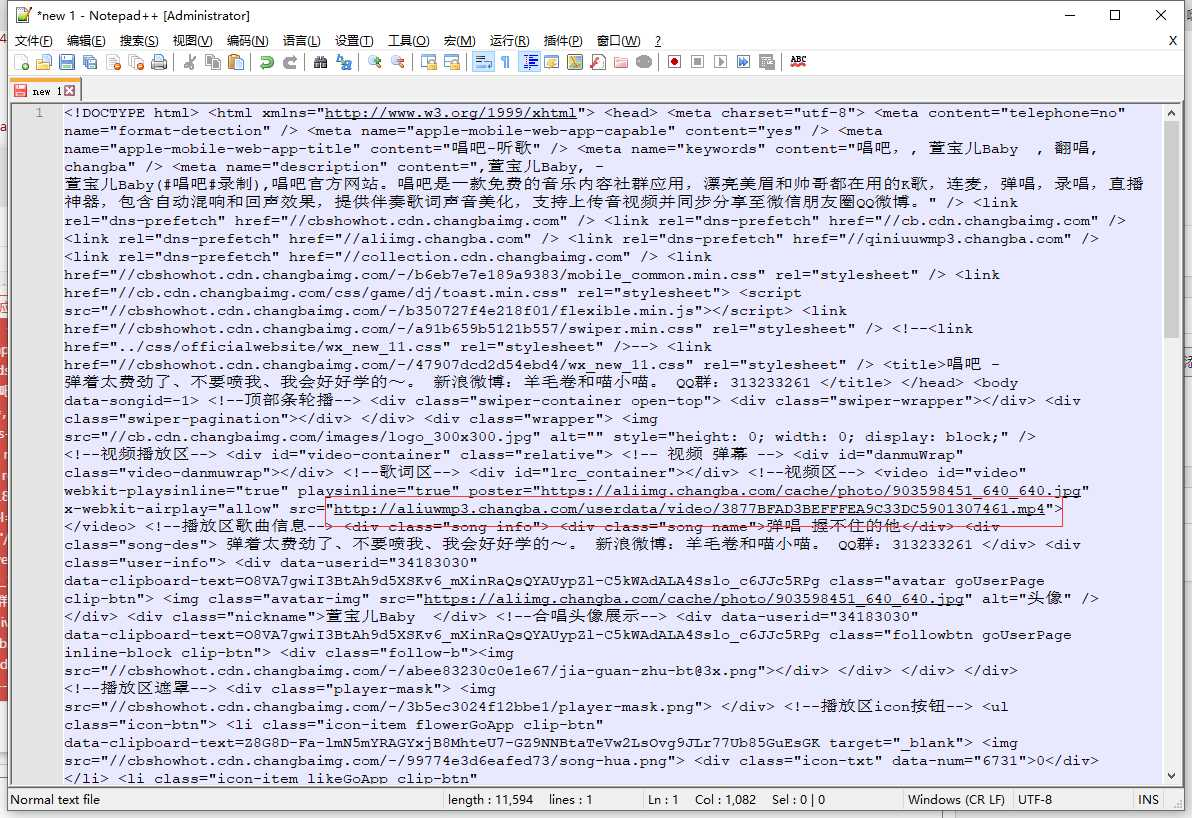Screen dimensions: 1192x818
Task: Click the aliuwmp3.changba.com mp4 video URL
Action: pyautogui.click(x=689, y=509)
